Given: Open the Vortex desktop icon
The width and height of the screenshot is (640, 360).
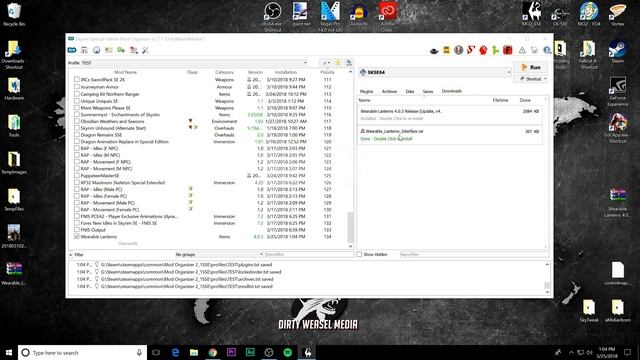Looking at the screenshot, I should [x=618, y=14].
